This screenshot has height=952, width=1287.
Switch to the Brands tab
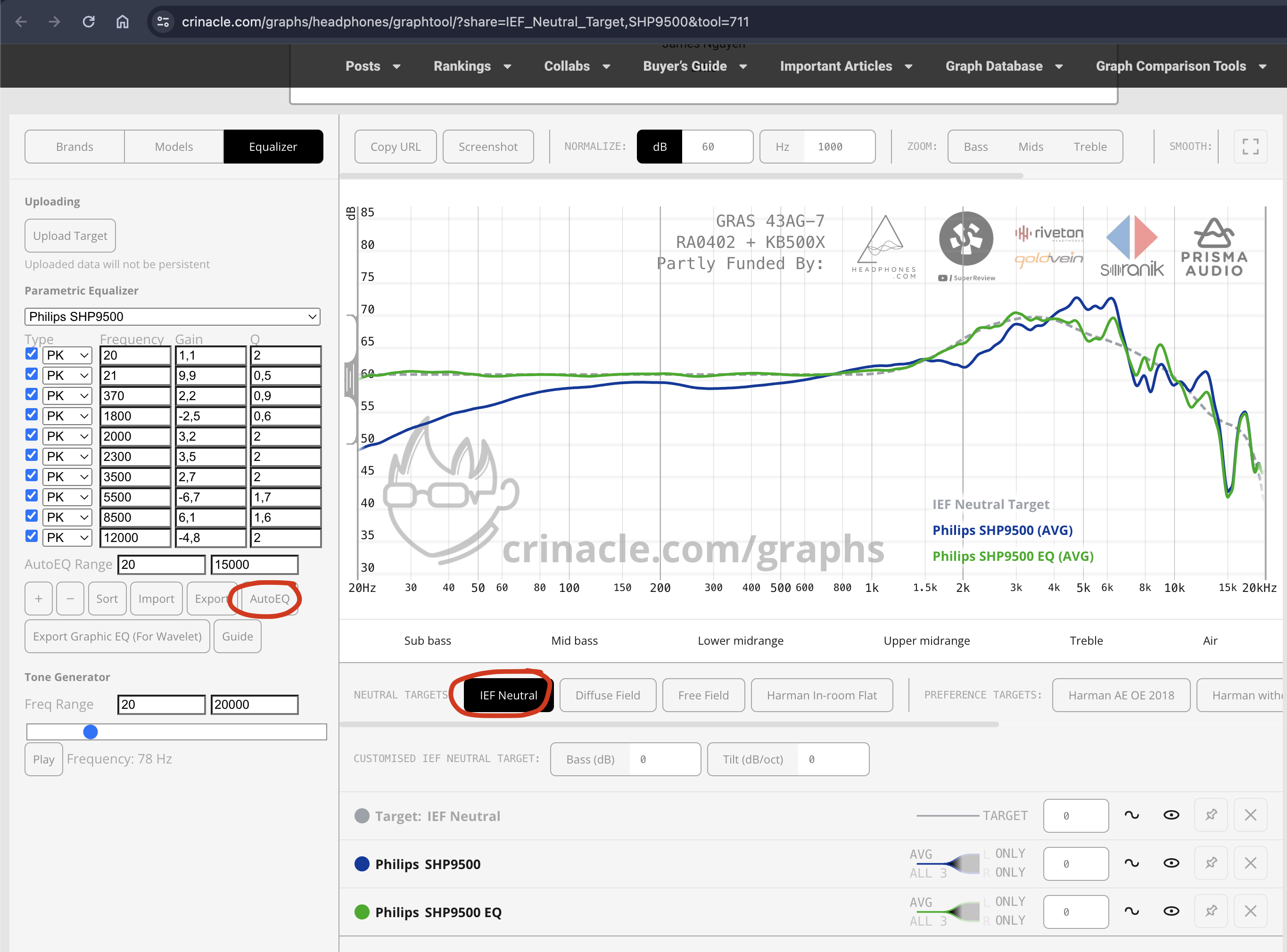click(74, 147)
